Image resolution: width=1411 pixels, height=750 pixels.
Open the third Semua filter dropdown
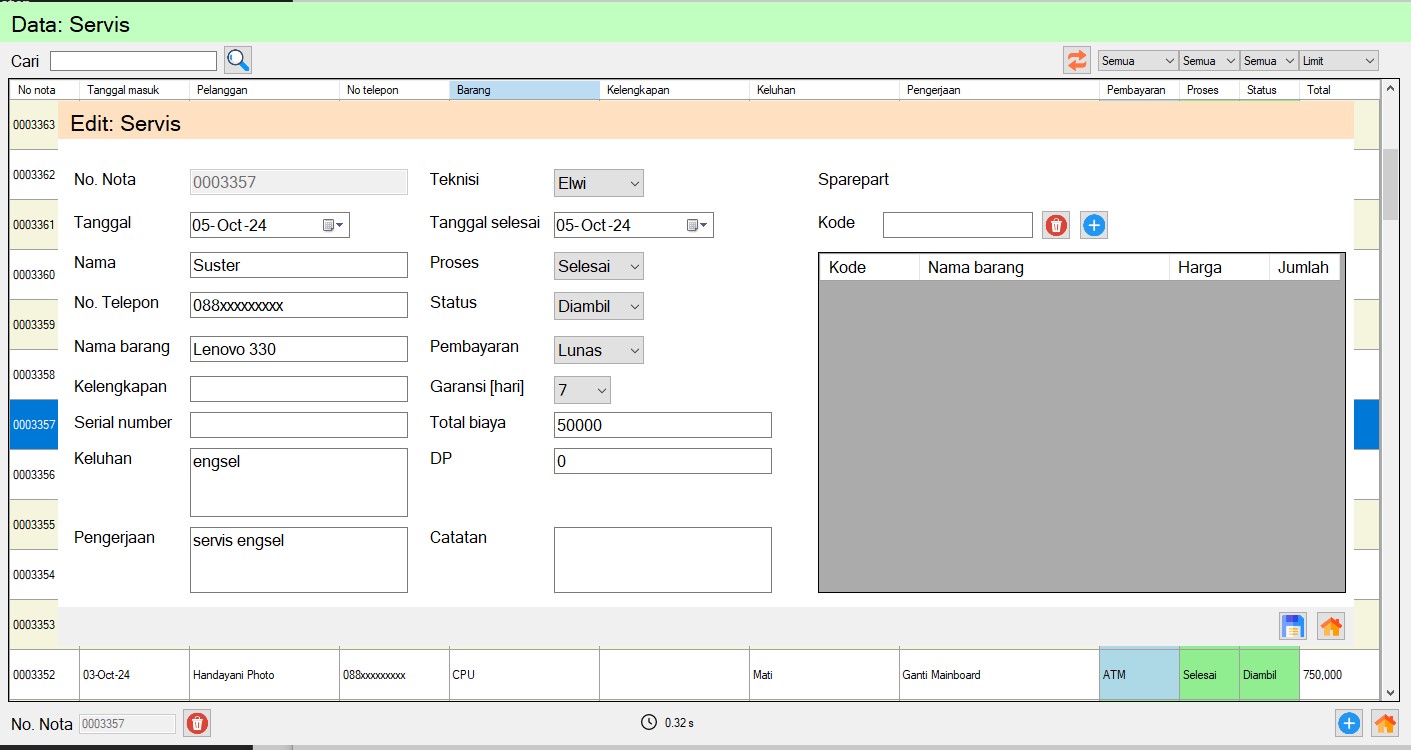(1269, 61)
